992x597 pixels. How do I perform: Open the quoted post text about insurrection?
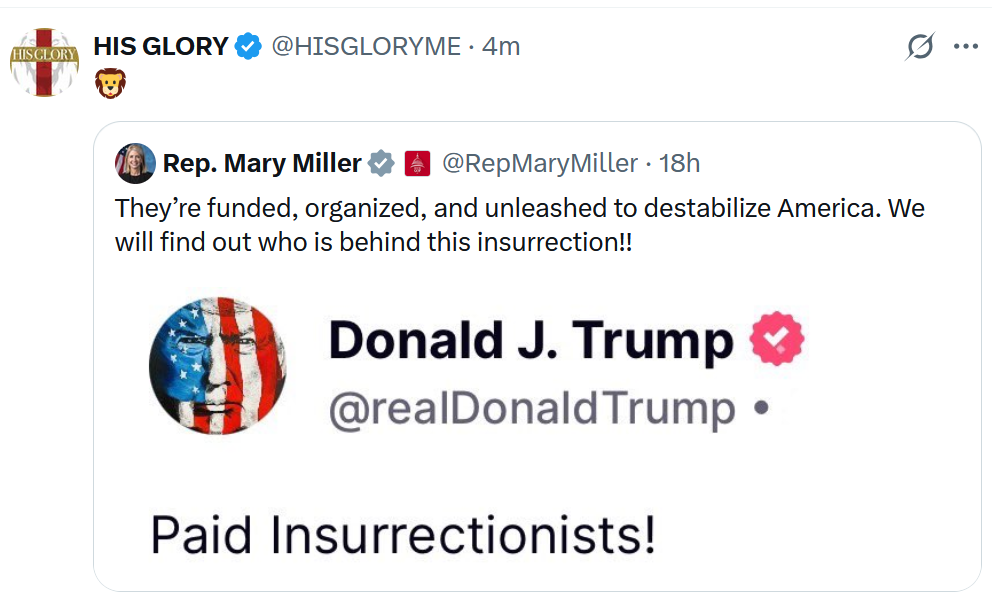(520, 225)
